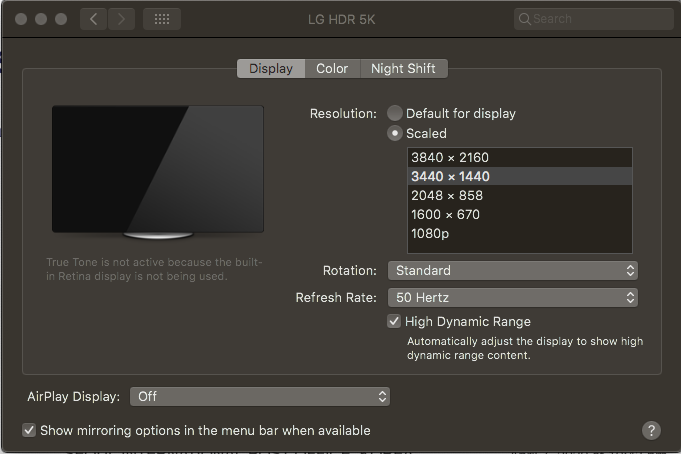Open the AirPlay Display dropdown set to Off
Screen dimensions: 681x454
pyautogui.click(x=260, y=397)
